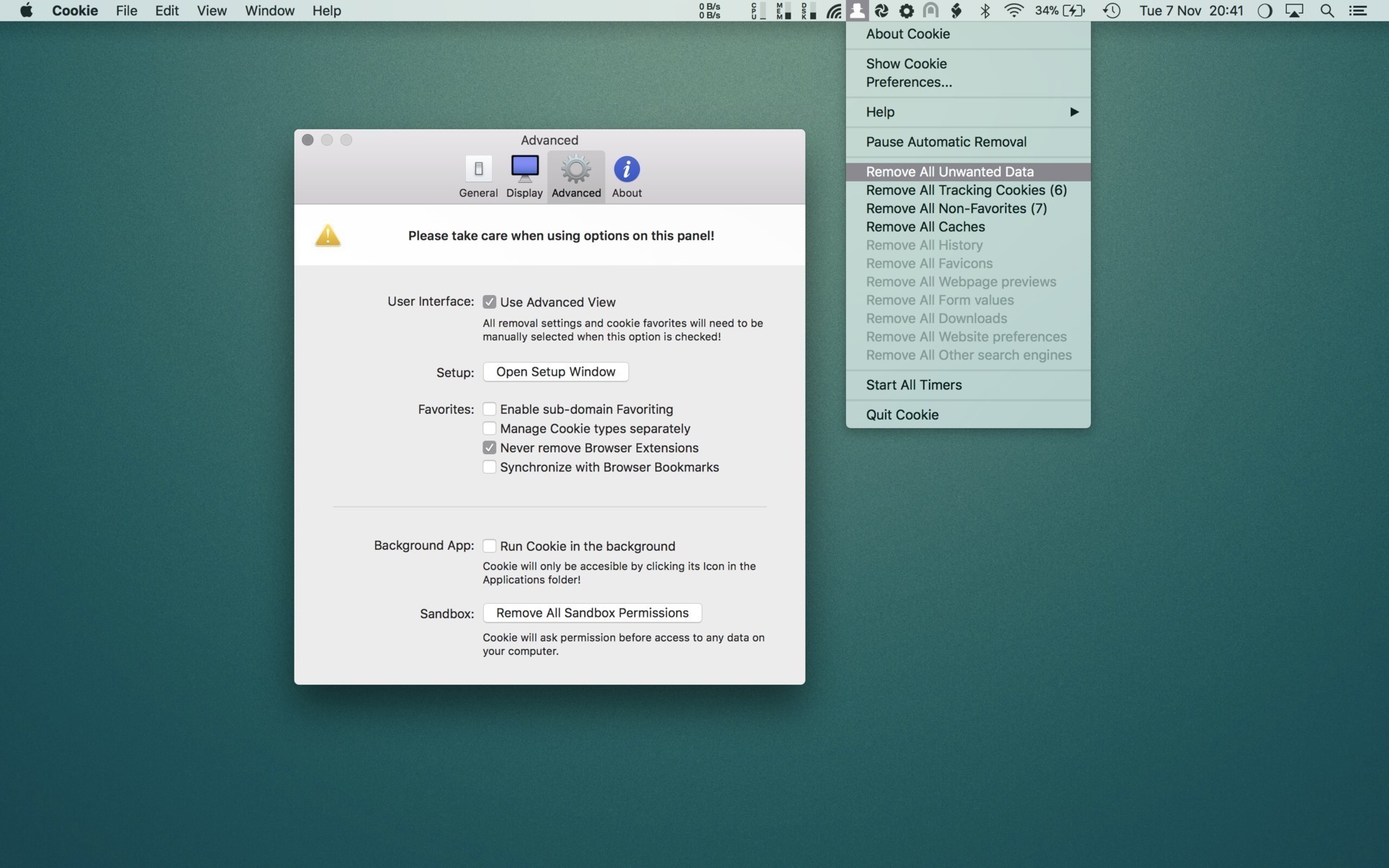Open Spotlight search magnifier icon
The width and height of the screenshot is (1389, 868).
point(1326,11)
